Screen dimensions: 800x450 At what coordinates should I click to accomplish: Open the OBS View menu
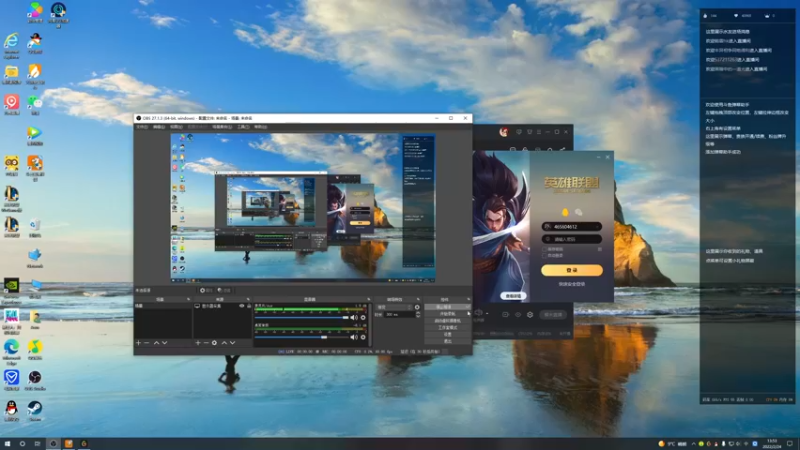click(x=176, y=127)
